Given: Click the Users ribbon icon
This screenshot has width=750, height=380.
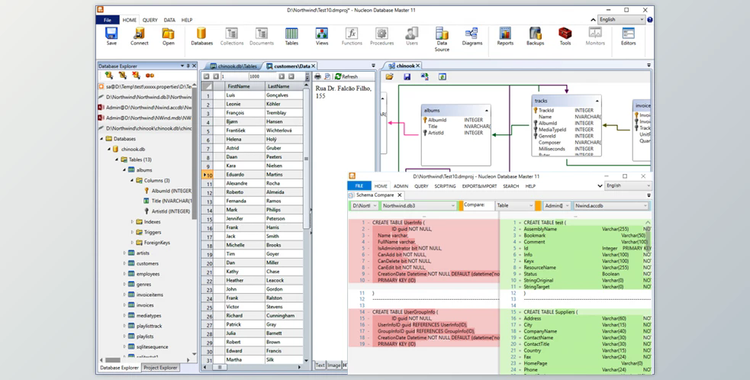Looking at the screenshot, I should pyautogui.click(x=412, y=36).
